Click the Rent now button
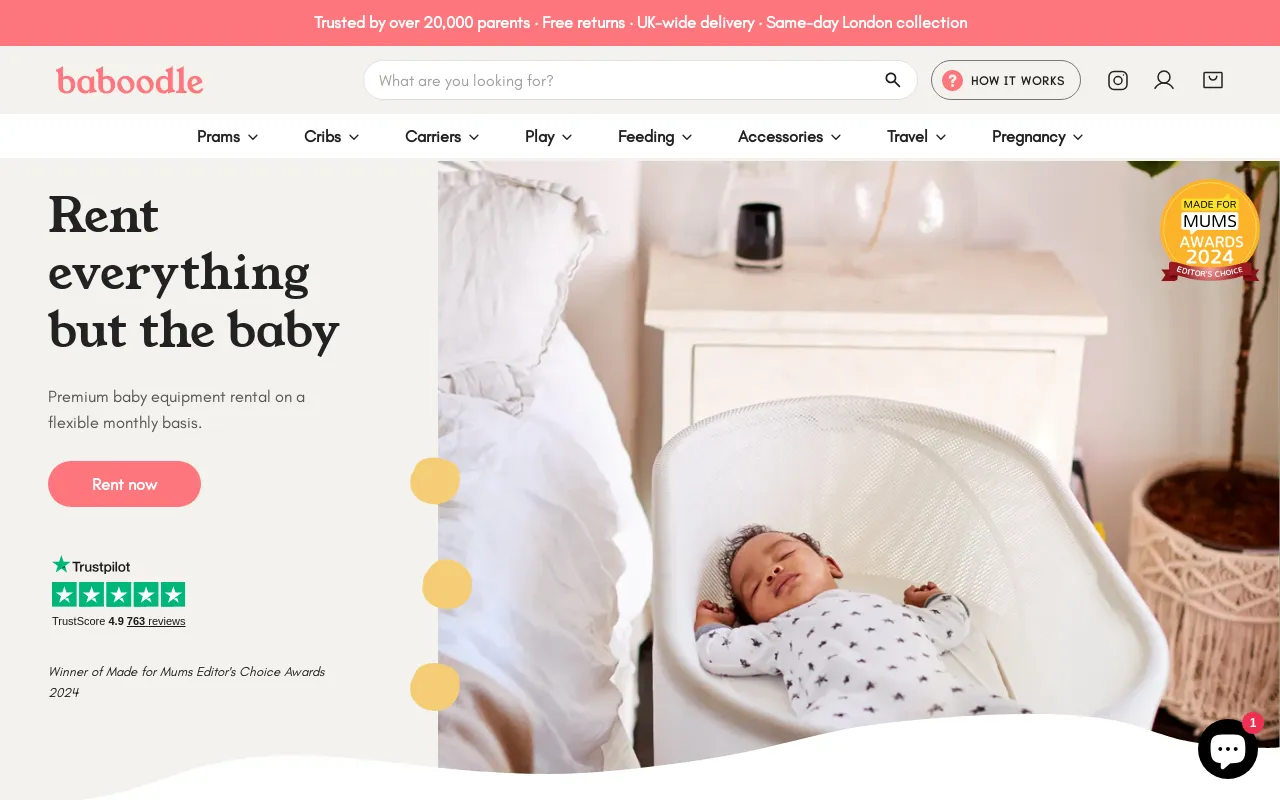The image size is (1280, 800). pos(124,484)
